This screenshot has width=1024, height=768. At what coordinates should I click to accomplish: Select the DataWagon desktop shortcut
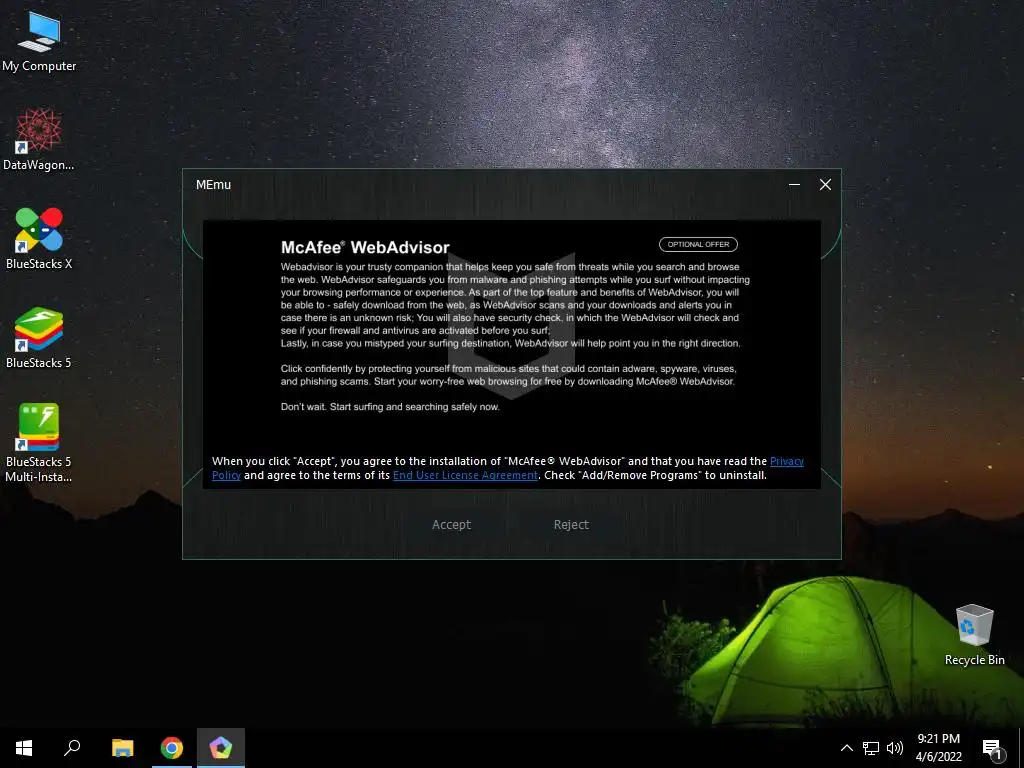pyautogui.click(x=39, y=140)
